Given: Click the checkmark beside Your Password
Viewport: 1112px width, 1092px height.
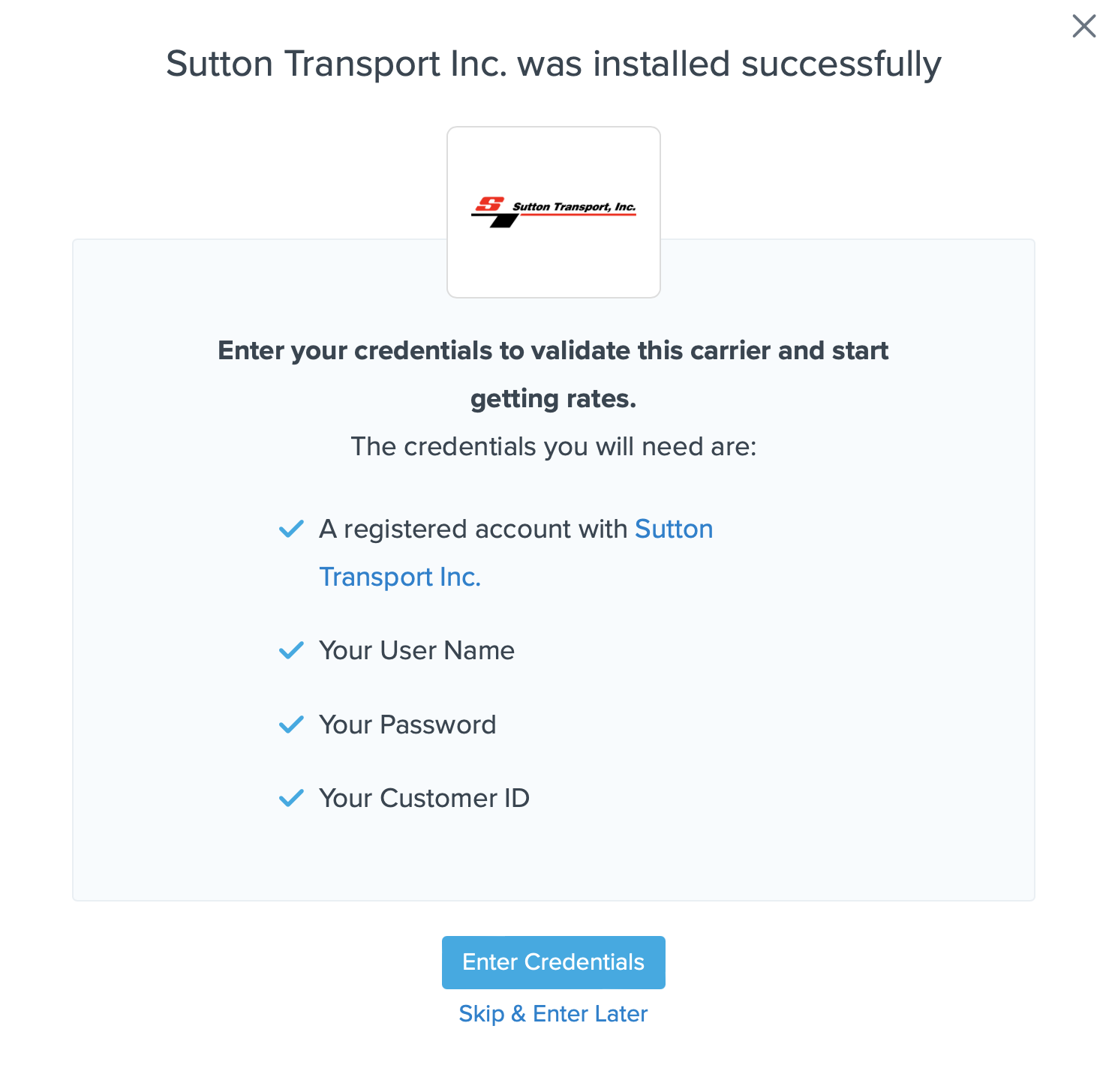Looking at the screenshot, I should 291,724.
